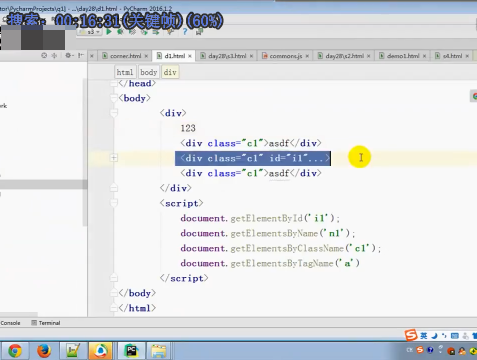Click the help question mark icon
Image resolution: width=477 pixels, height=360 pixels.
coord(185,32)
